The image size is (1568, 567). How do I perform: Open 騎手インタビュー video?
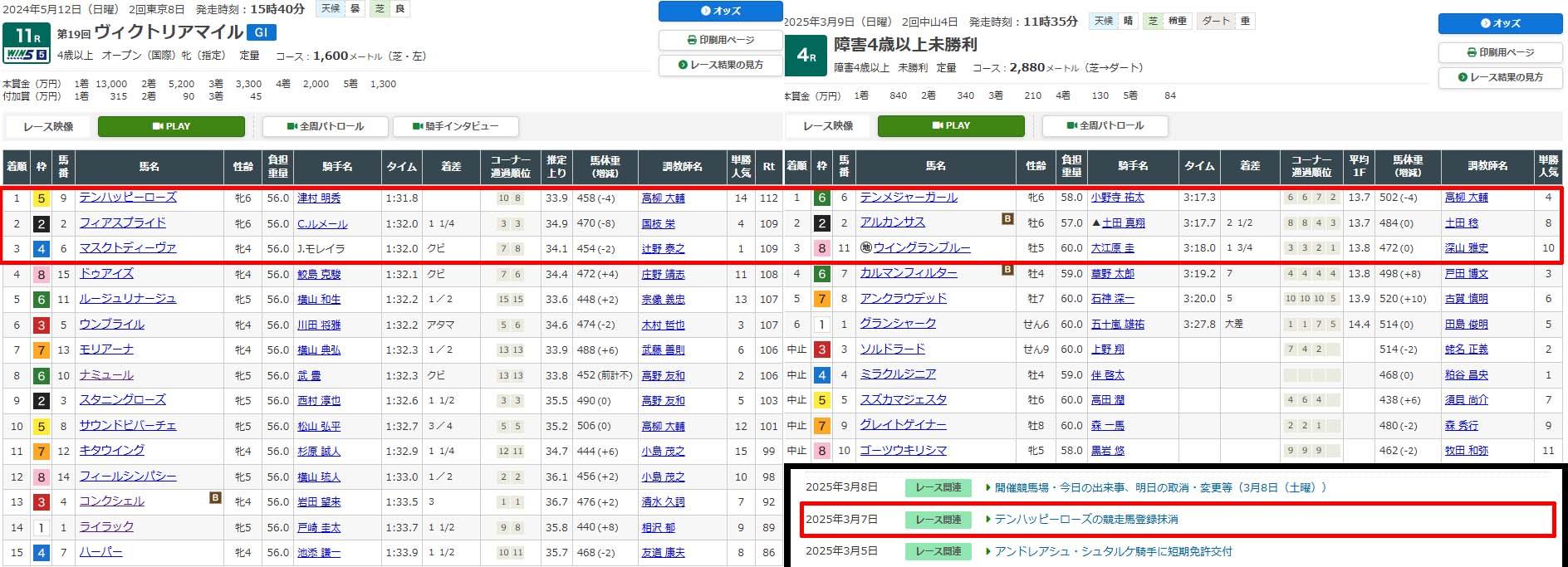455,126
